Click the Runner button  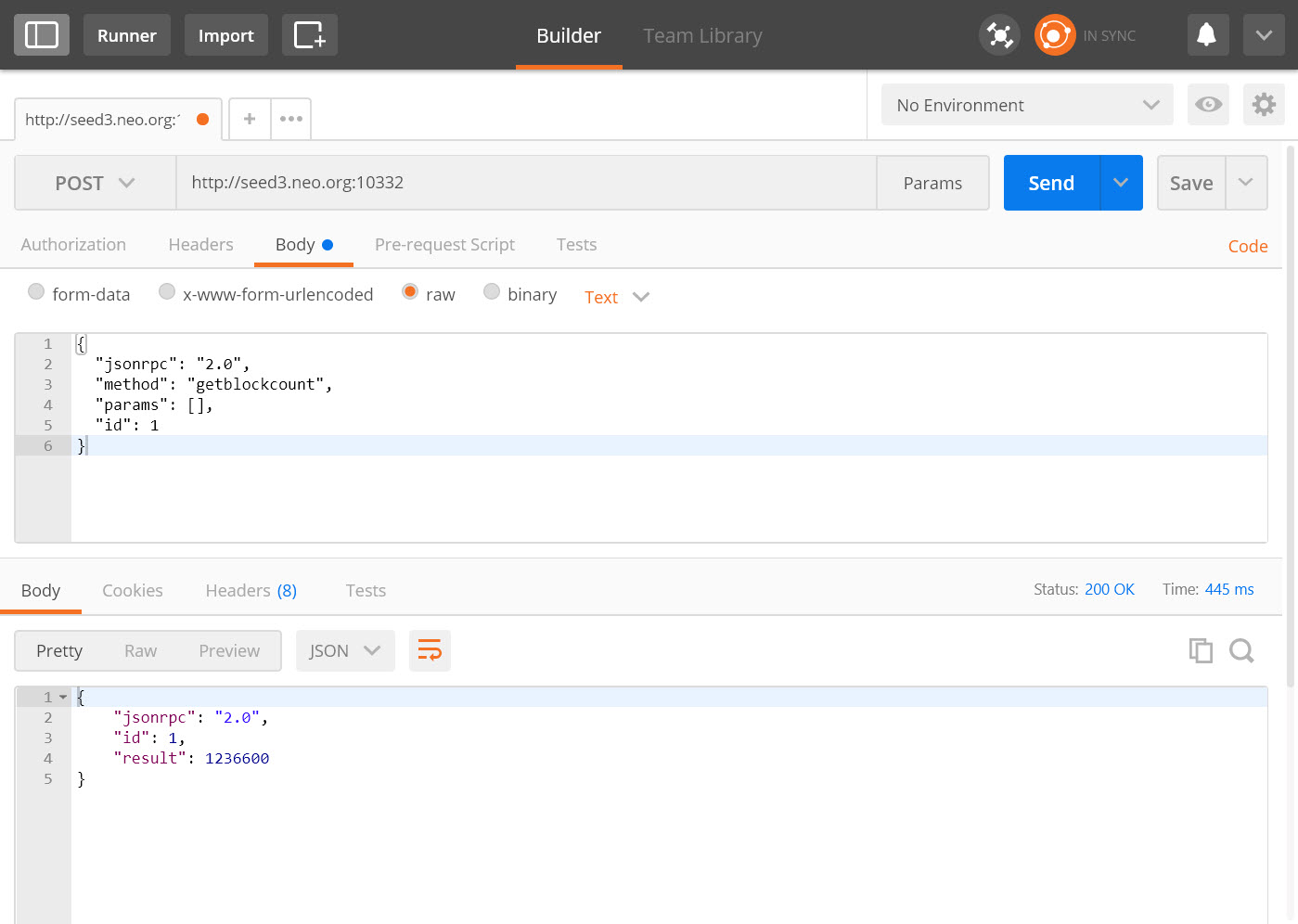click(127, 35)
